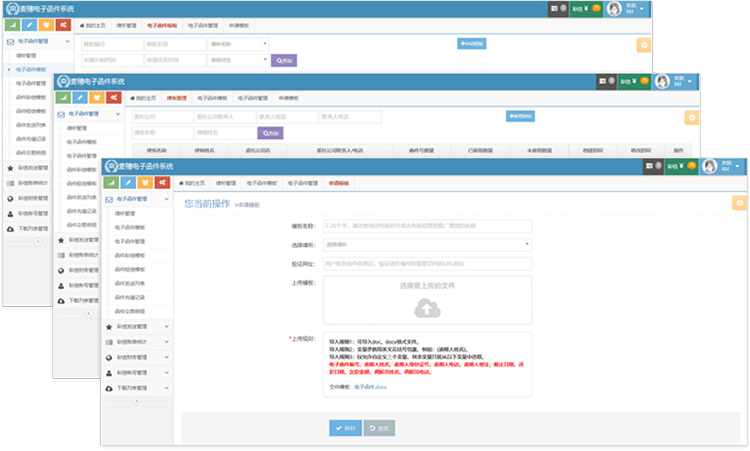Click the blue pencil shortcut icon in front window

(127, 183)
